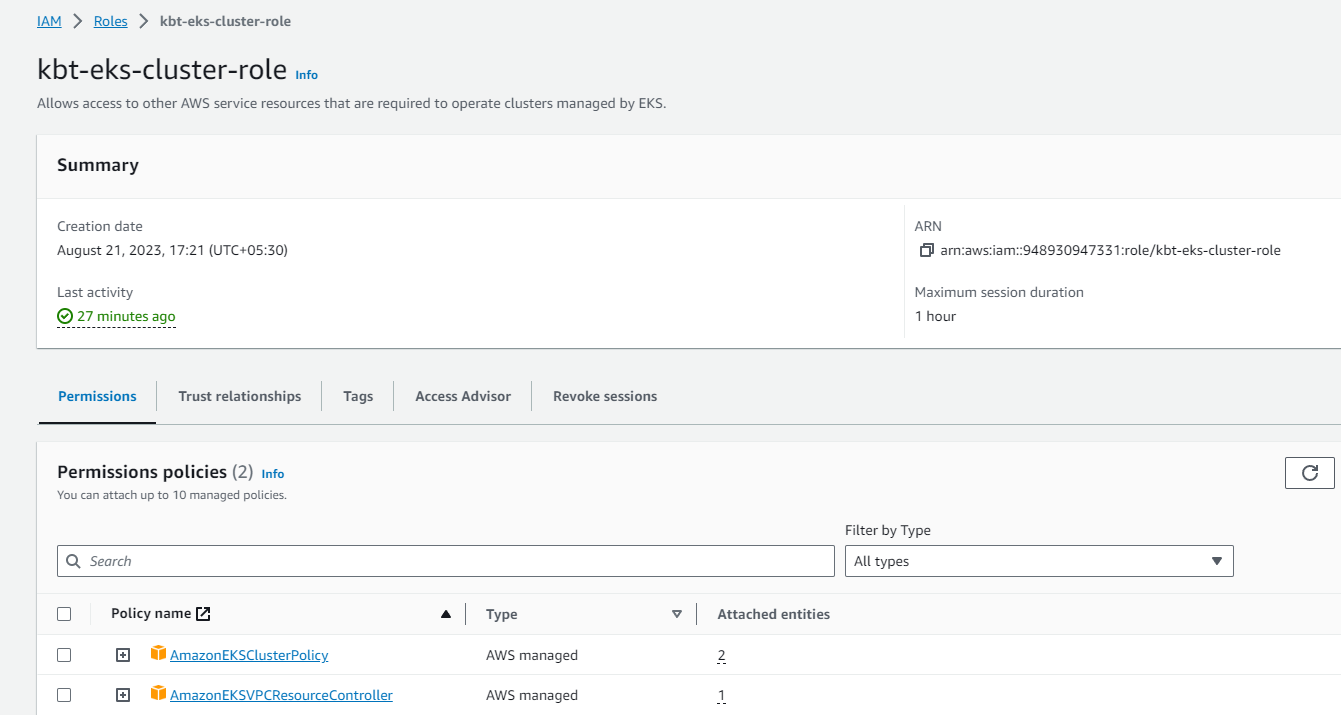
Task: Open the Filter by Type dropdown
Action: 1039,561
